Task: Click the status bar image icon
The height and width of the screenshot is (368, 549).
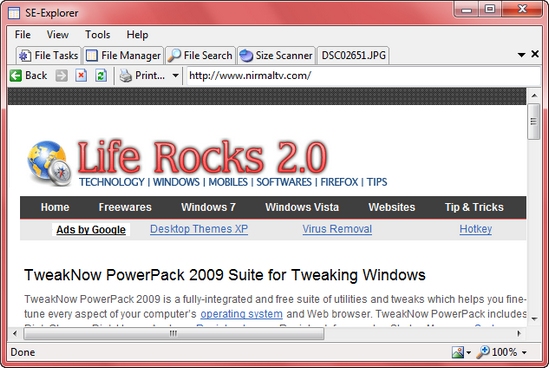Action: tap(458, 352)
